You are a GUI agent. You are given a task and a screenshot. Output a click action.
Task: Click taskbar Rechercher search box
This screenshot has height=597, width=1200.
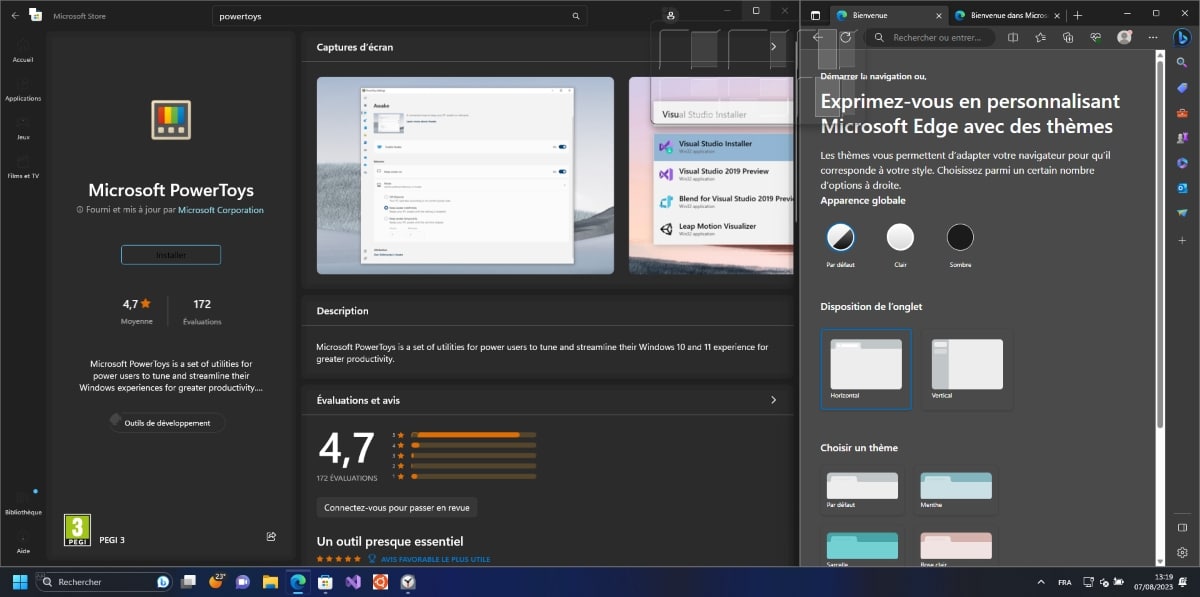(105, 581)
